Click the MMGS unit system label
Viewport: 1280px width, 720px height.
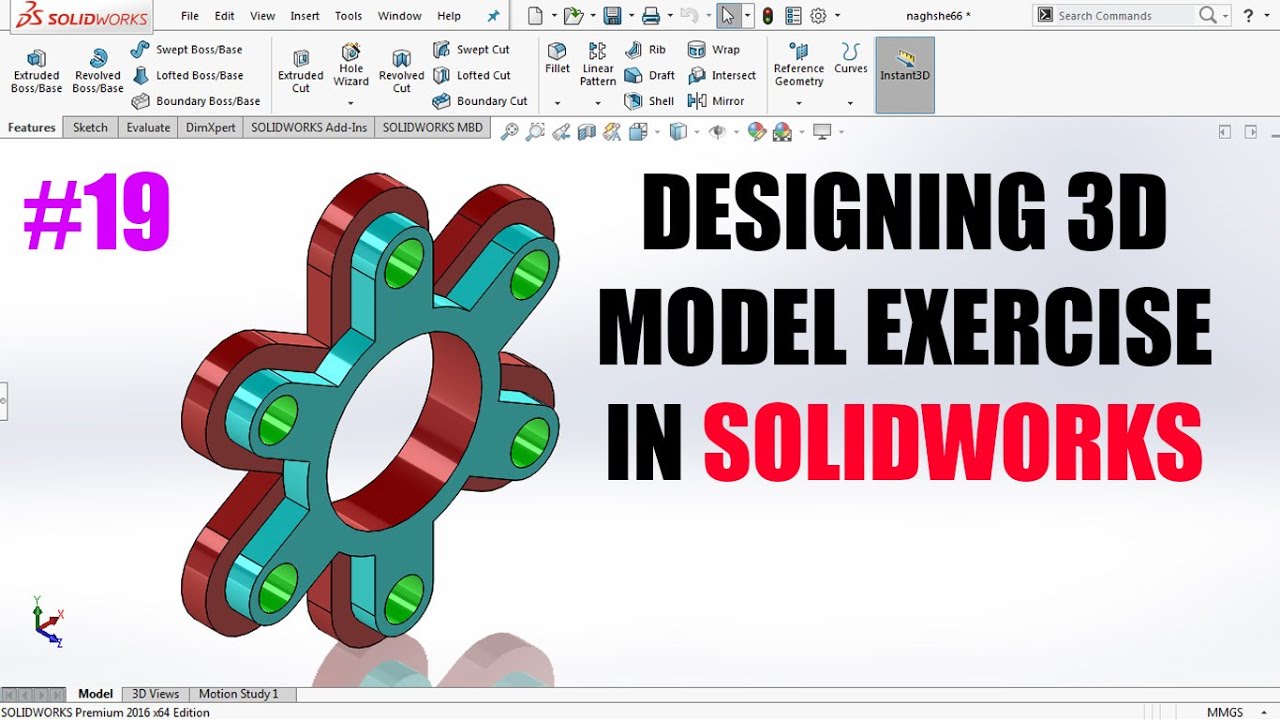pos(1225,712)
